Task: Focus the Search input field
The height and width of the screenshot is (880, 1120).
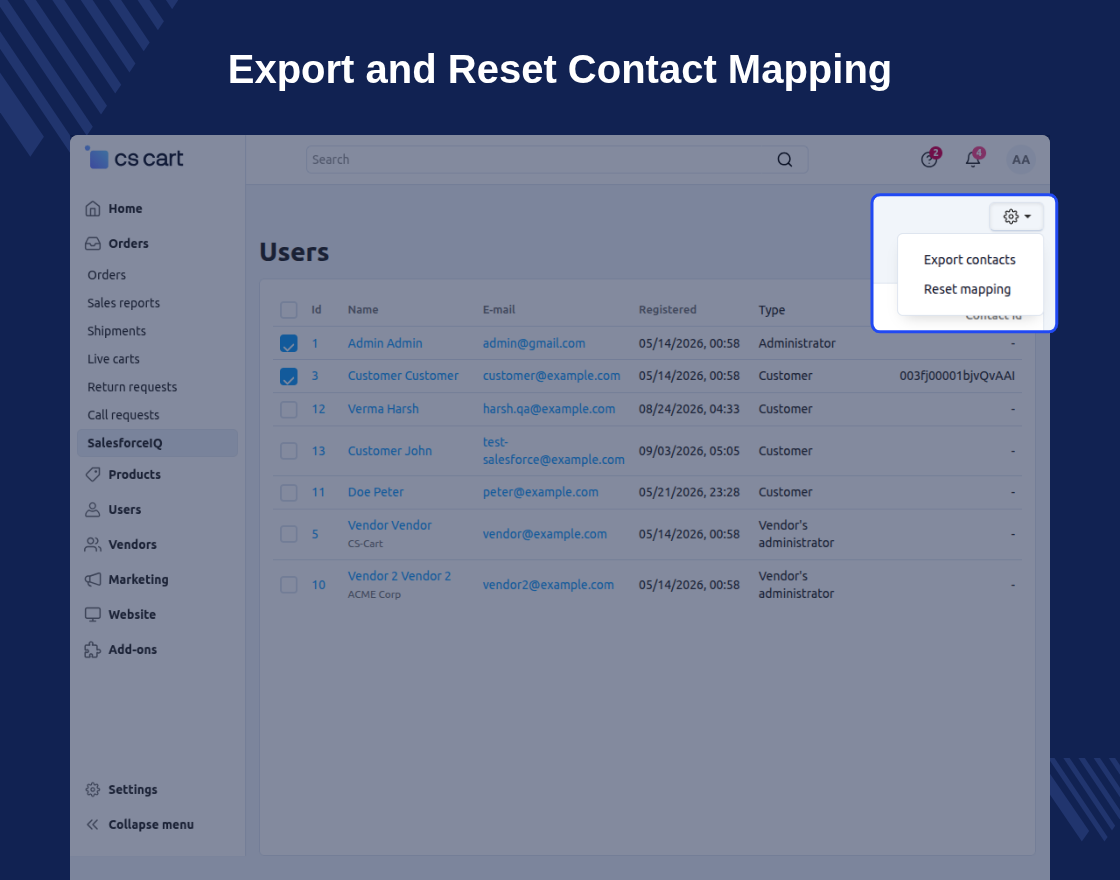Action: coord(557,159)
